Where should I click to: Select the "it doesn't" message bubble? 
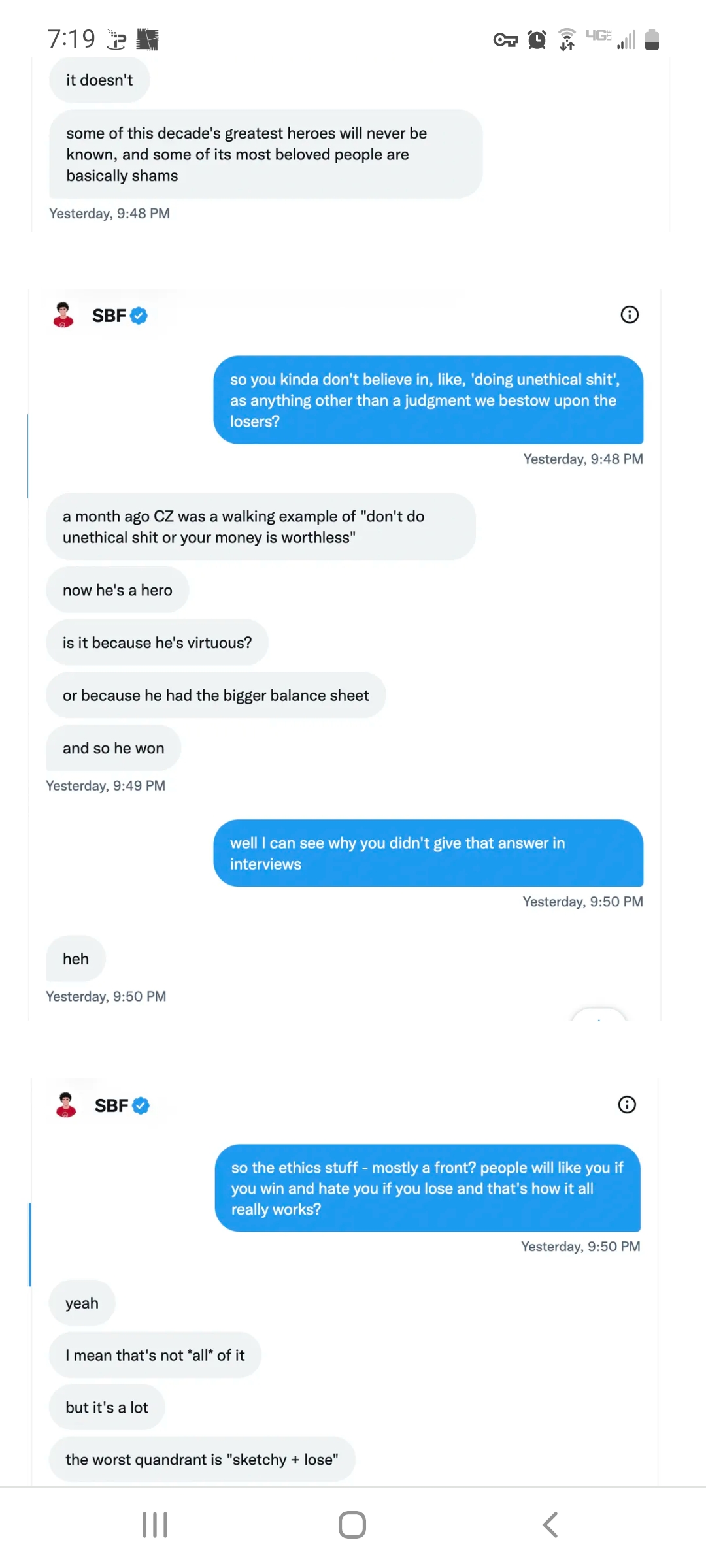99,80
